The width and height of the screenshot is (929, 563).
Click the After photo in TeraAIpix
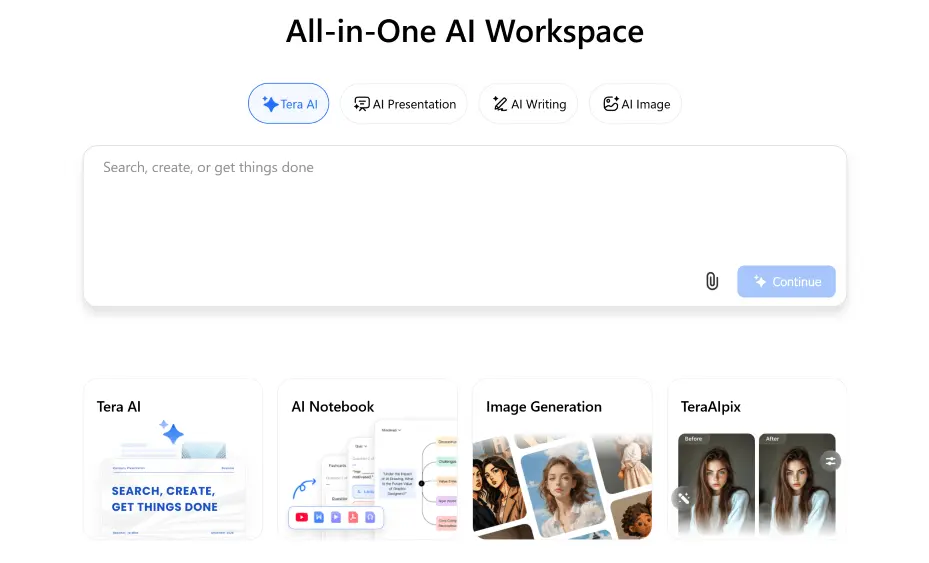pyautogui.click(x=797, y=484)
